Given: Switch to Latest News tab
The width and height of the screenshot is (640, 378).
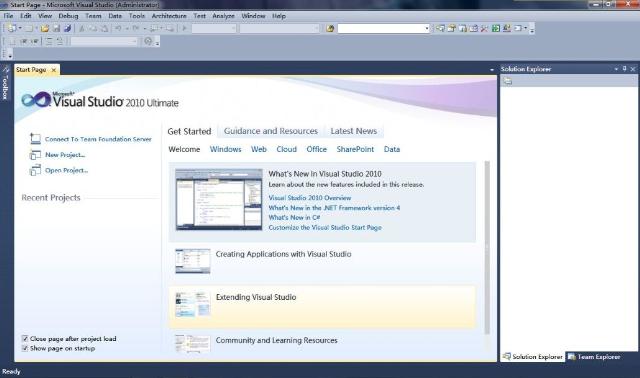Looking at the screenshot, I should pyautogui.click(x=353, y=131).
